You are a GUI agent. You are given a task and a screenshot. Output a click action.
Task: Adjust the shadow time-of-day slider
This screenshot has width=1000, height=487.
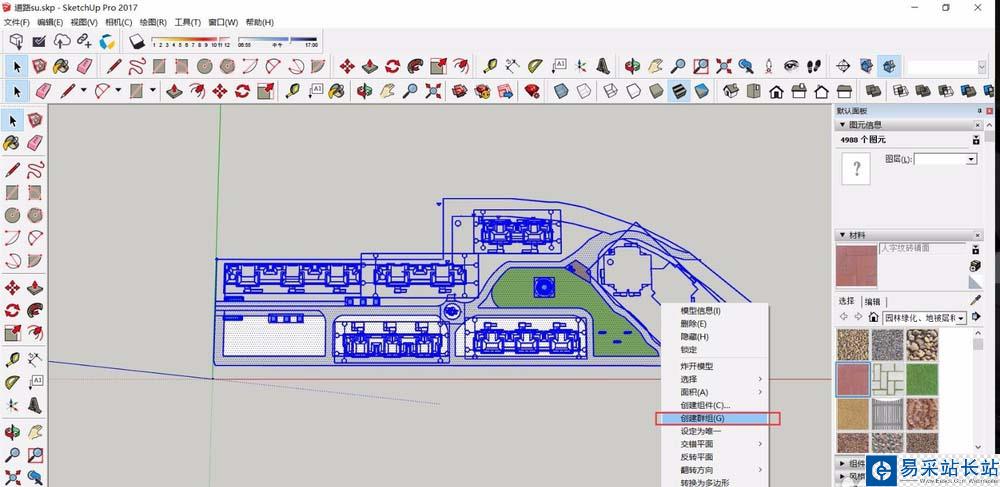coord(277,40)
